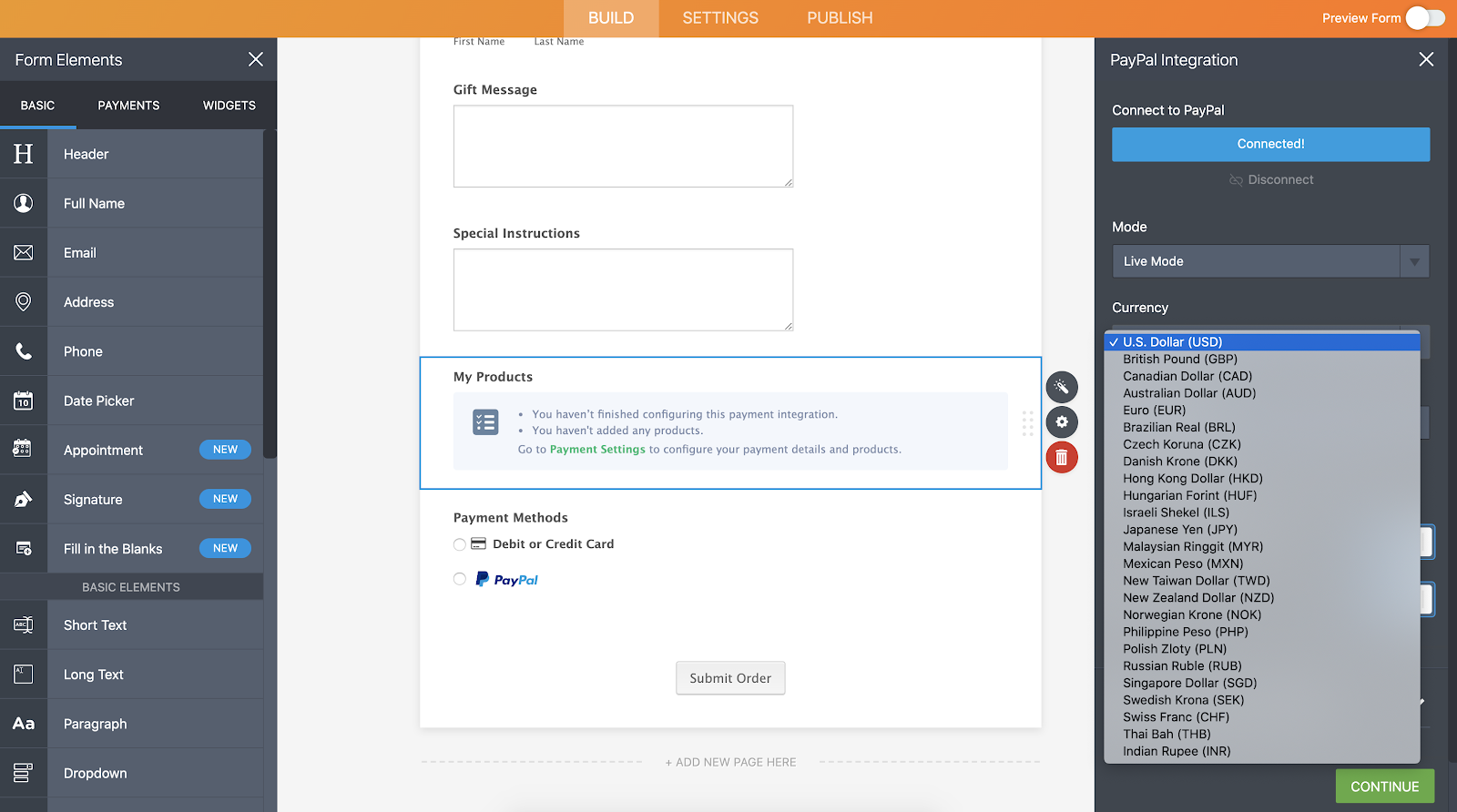Click into the Special Instructions text area
This screenshot has height=812, width=1457.
click(x=623, y=289)
